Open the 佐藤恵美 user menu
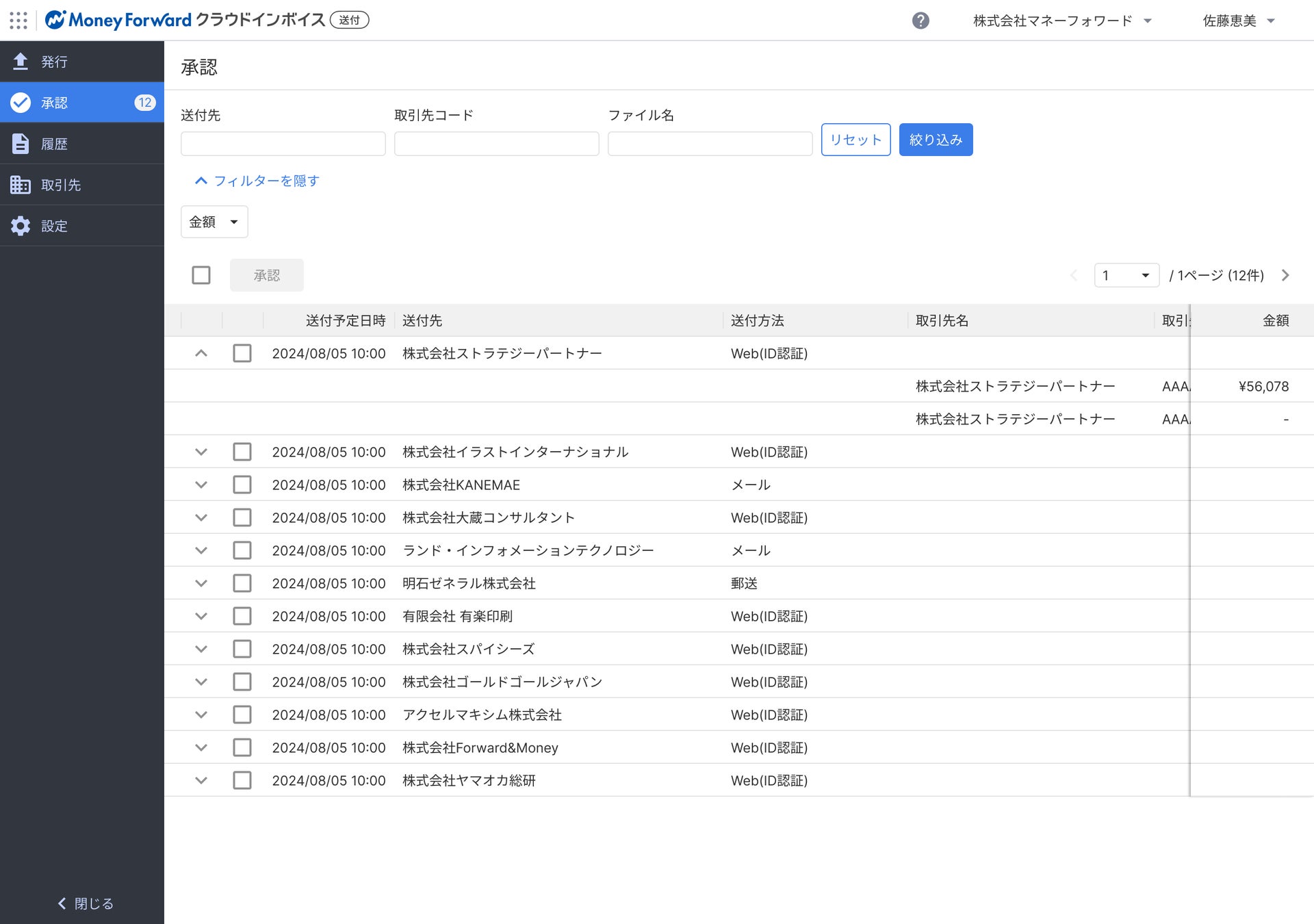Viewport: 1314px width, 924px height. [x=1238, y=21]
